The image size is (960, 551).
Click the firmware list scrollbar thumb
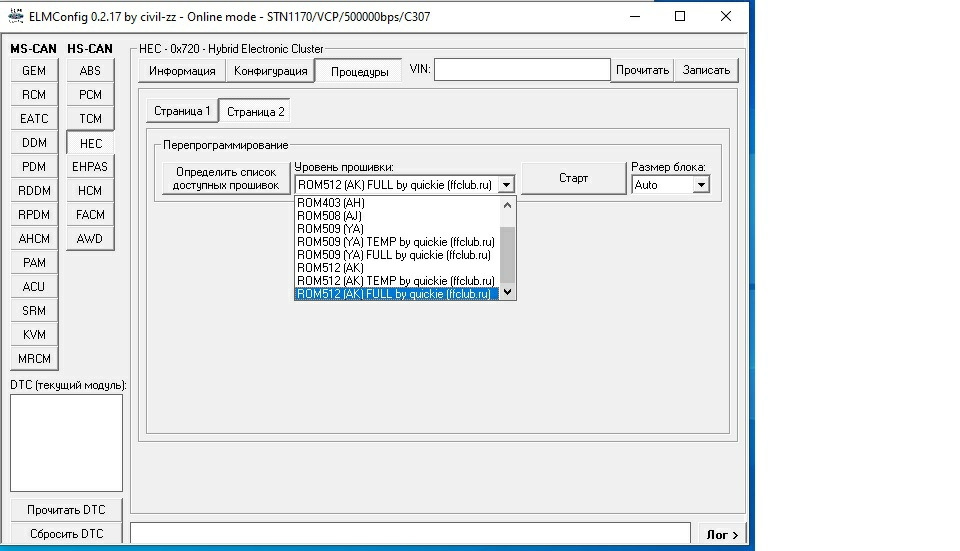pos(507,255)
